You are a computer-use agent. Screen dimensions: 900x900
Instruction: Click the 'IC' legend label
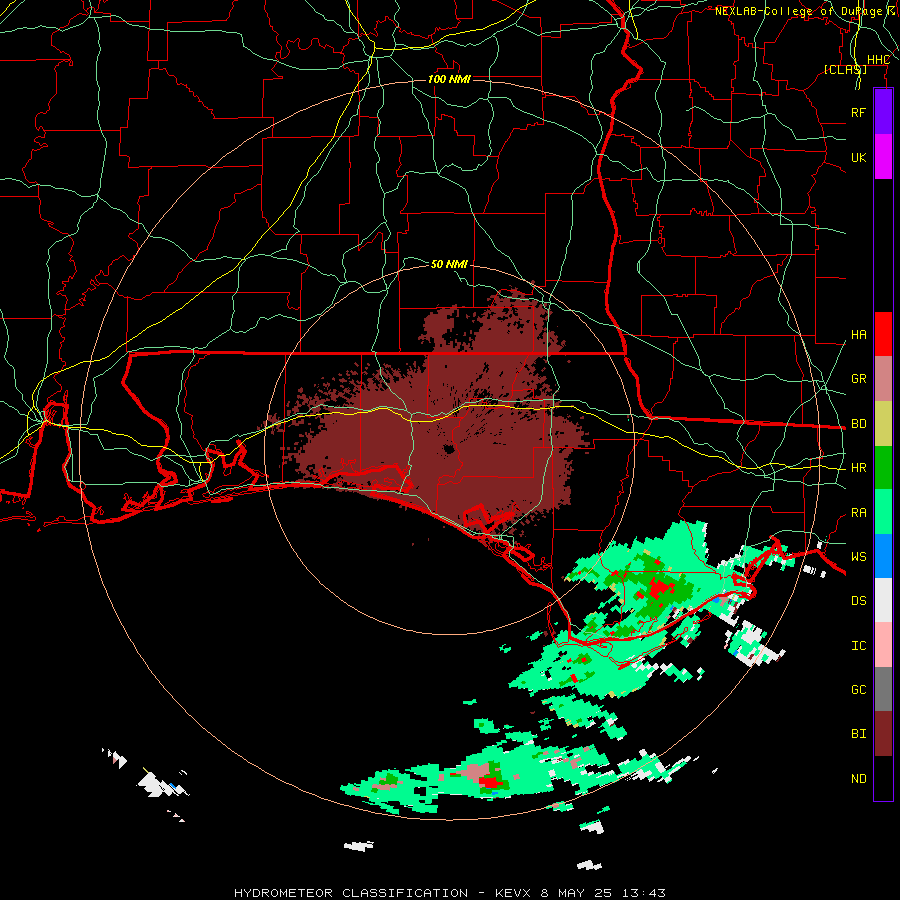click(x=858, y=646)
